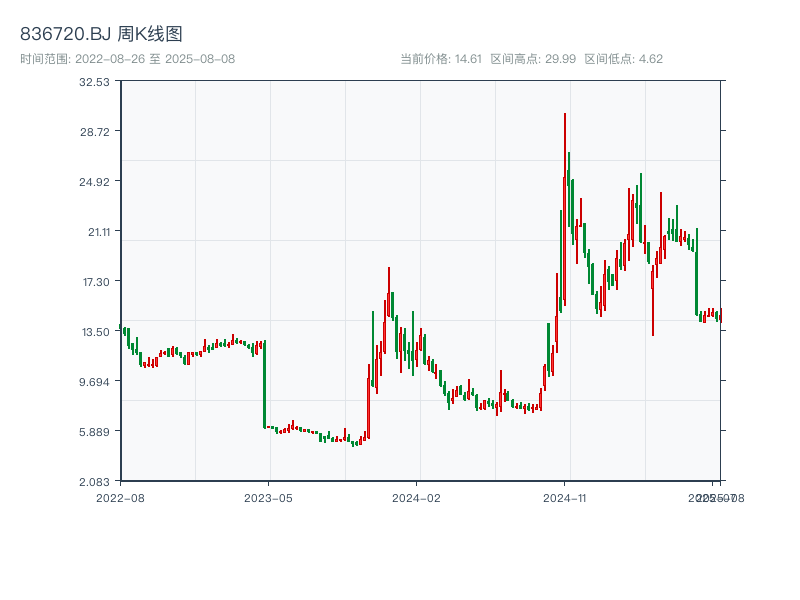800x600 pixels.
Task: Click the period high label 区间高点: 29.99
Action: (x=533, y=59)
